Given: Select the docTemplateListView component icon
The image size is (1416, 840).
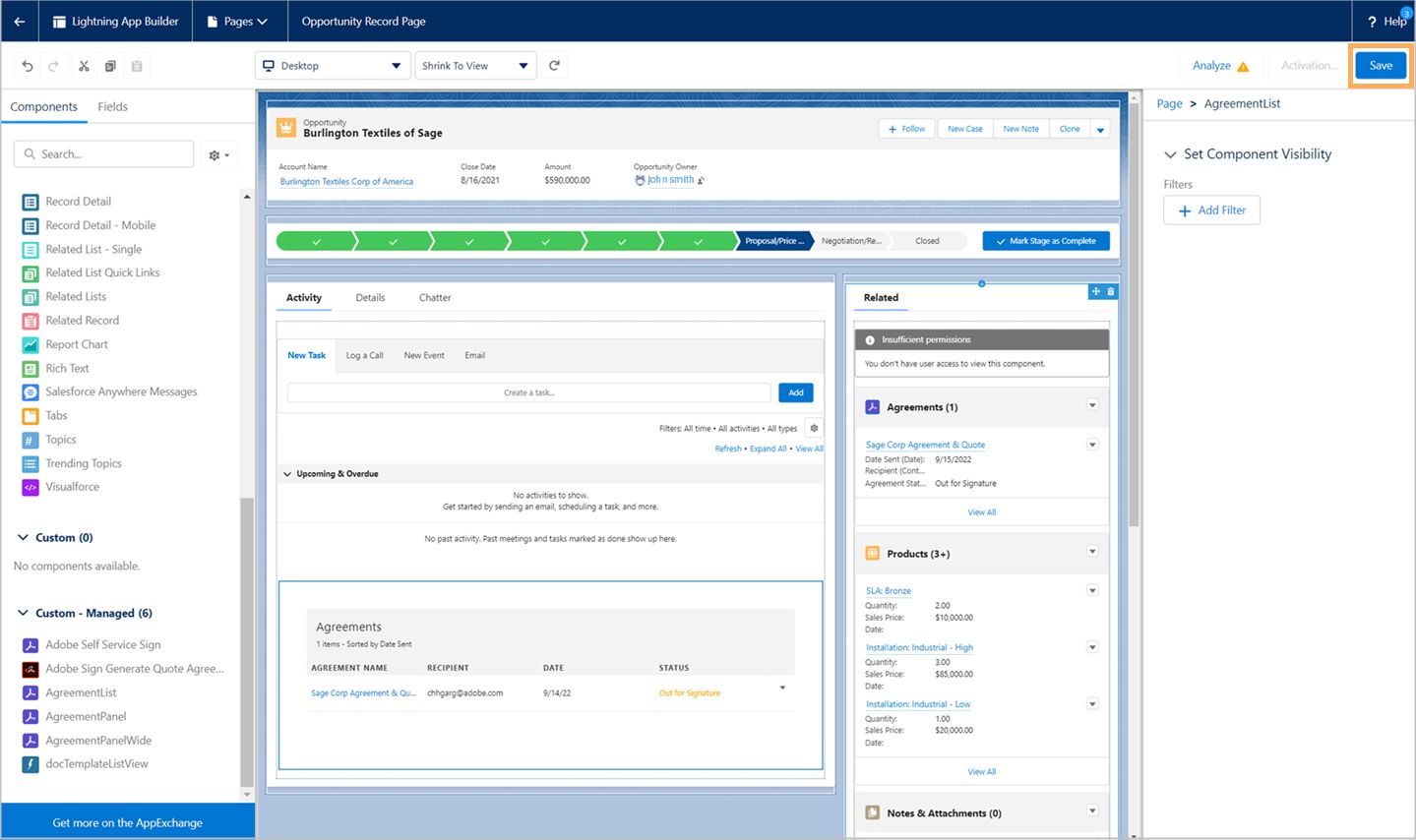Looking at the screenshot, I should [31, 764].
